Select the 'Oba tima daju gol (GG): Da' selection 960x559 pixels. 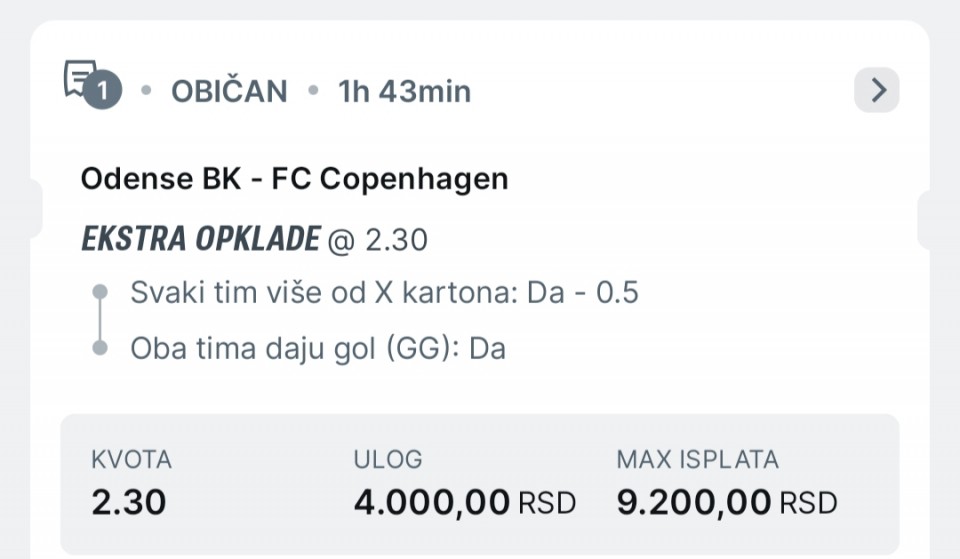[x=318, y=348]
